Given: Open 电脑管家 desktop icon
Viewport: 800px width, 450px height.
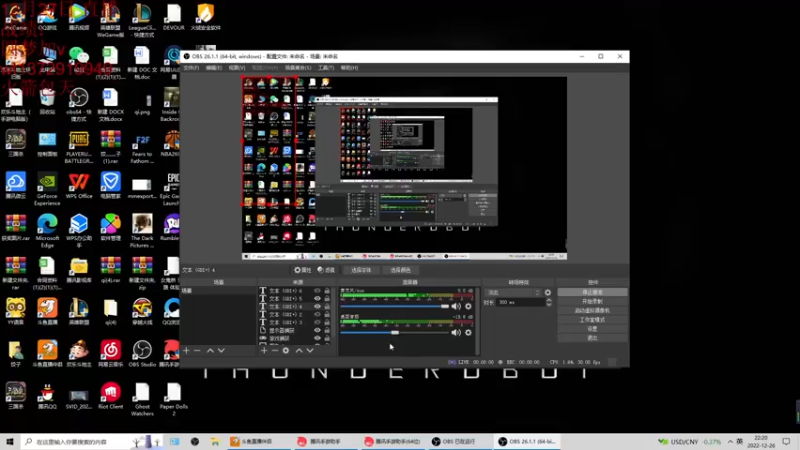Looking at the screenshot, I should tap(110, 186).
